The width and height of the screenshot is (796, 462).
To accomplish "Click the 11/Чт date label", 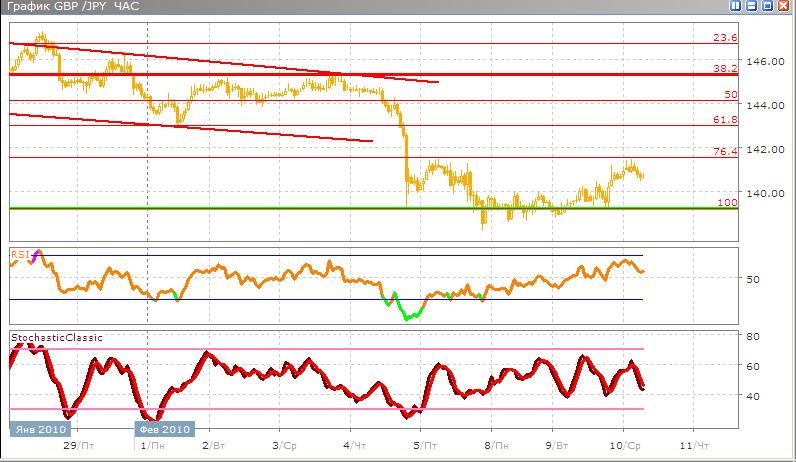I will pos(694,446).
